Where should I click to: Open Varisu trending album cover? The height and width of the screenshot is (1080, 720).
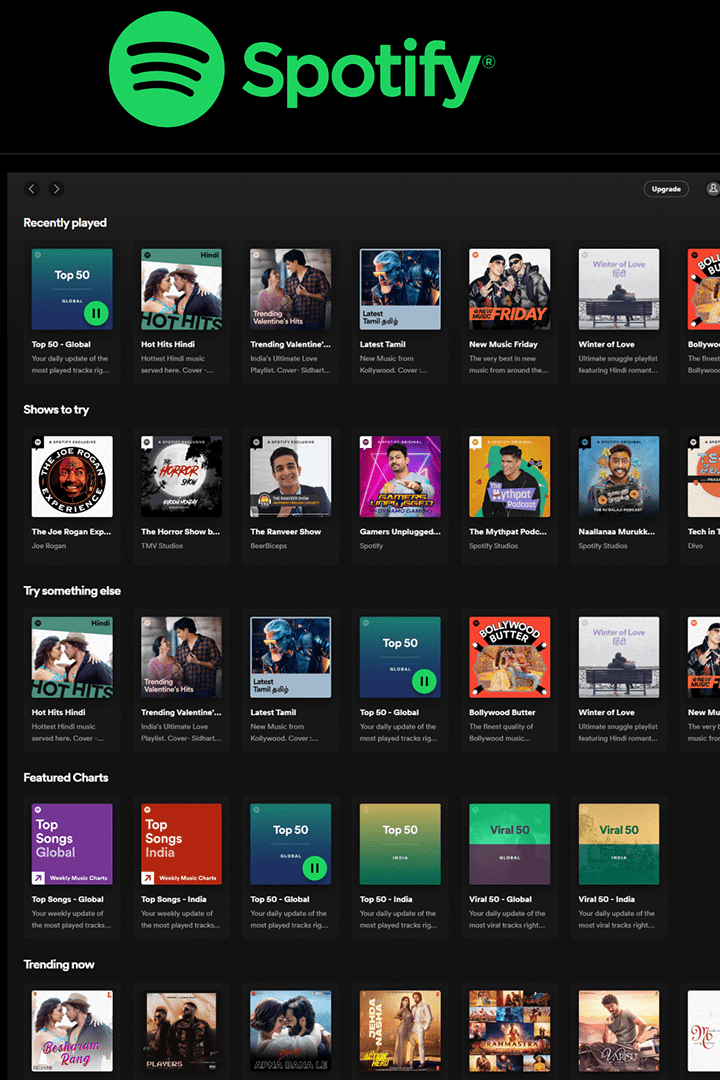coord(619,1030)
